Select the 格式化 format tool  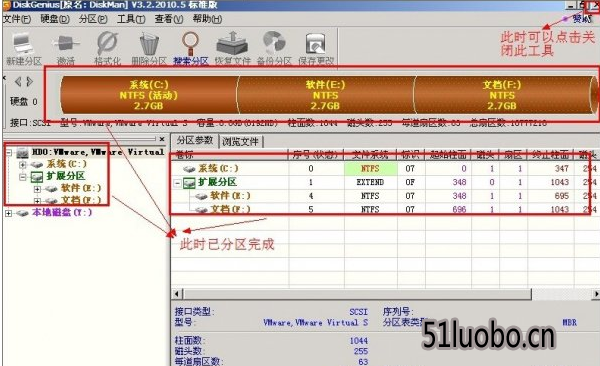click(x=108, y=49)
